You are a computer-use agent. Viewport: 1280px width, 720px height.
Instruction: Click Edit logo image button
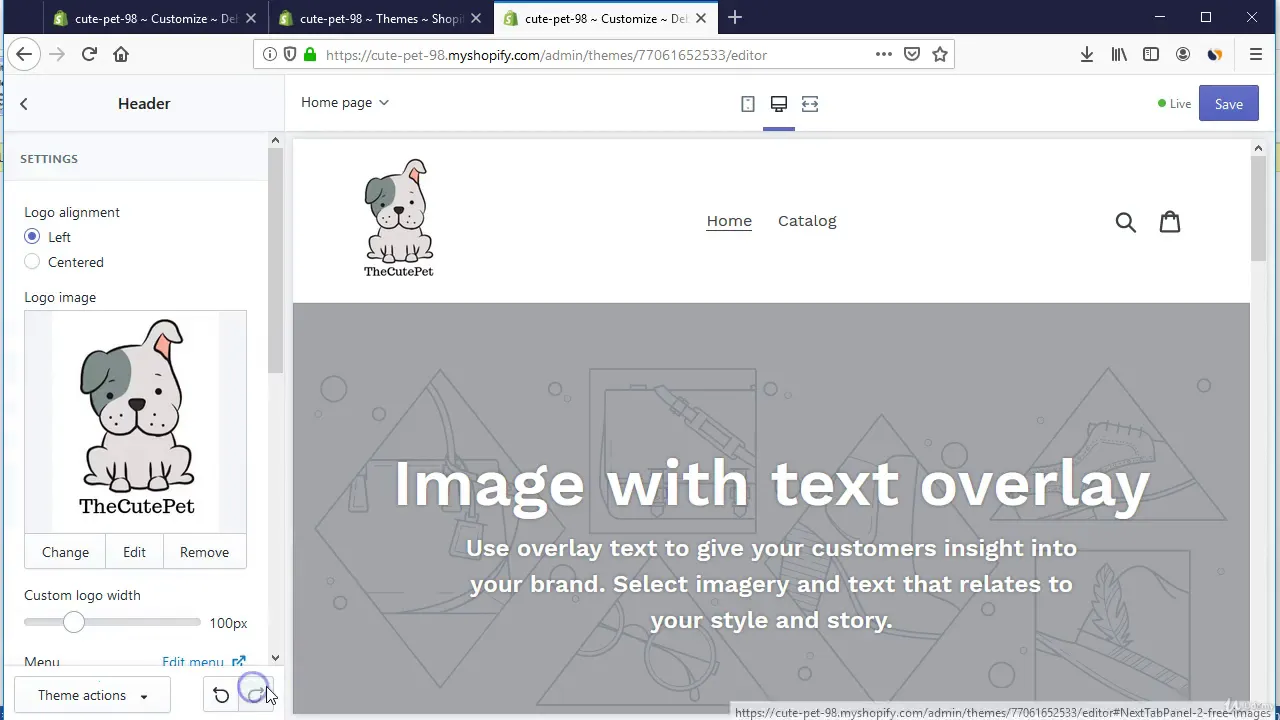tap(135, 552)
